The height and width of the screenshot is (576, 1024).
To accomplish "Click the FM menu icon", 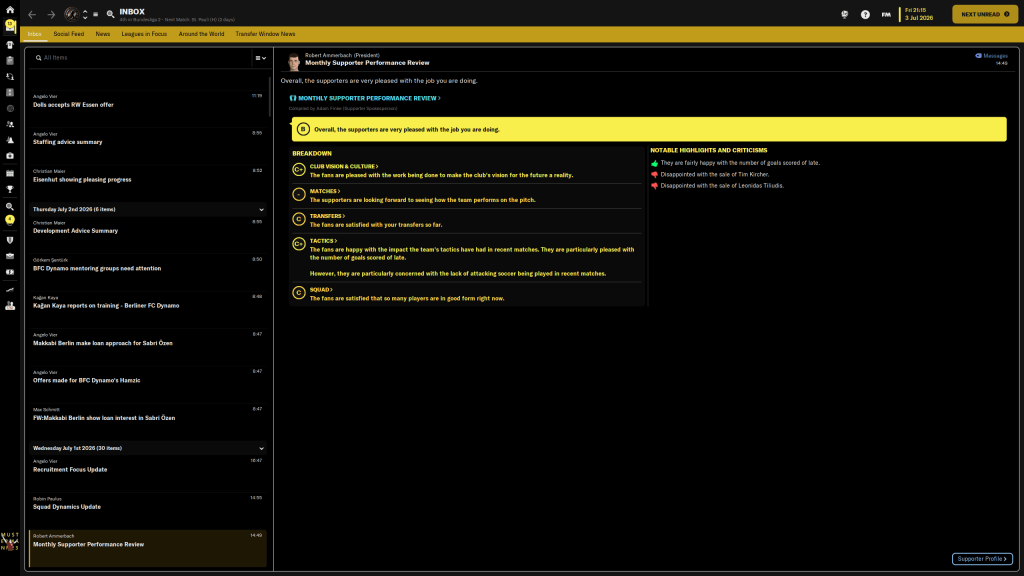I will (x=886, y=15).
